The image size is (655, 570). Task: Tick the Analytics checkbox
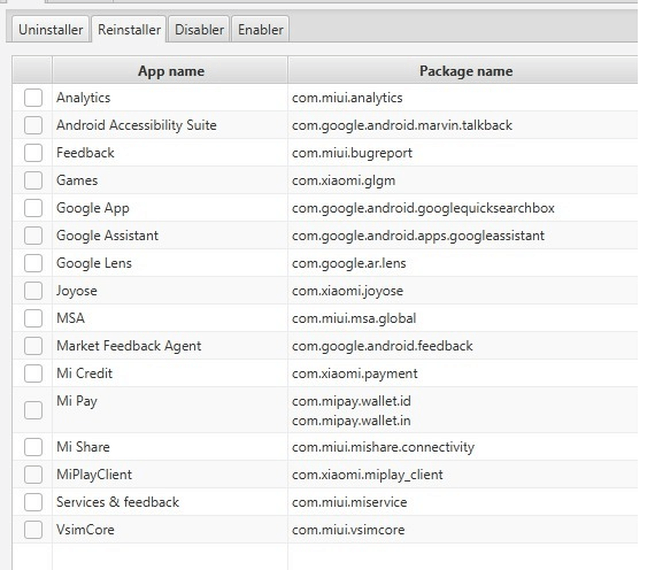[33, 98]
